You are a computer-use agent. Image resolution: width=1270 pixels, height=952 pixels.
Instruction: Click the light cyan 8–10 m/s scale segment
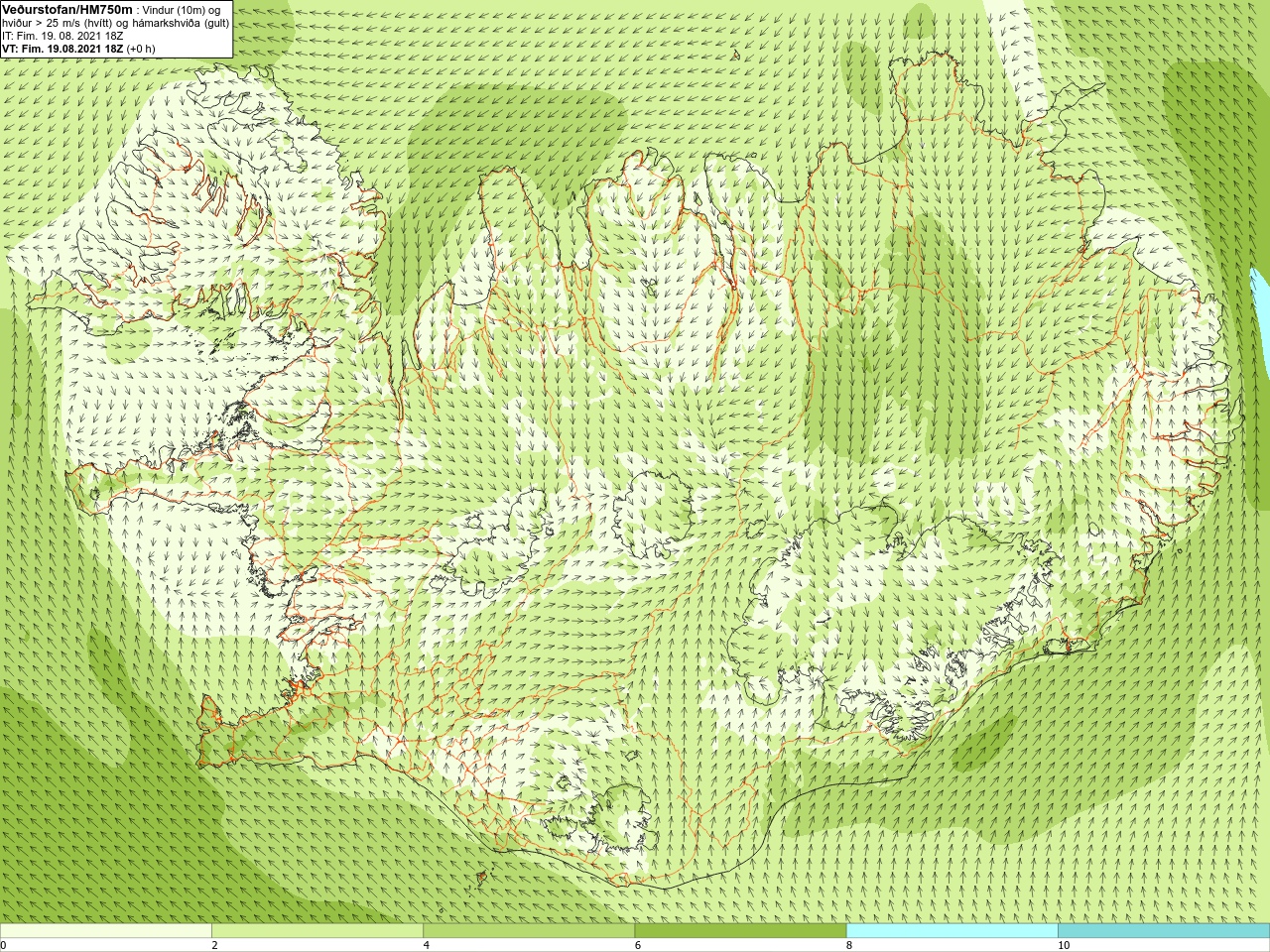point(952,931)
